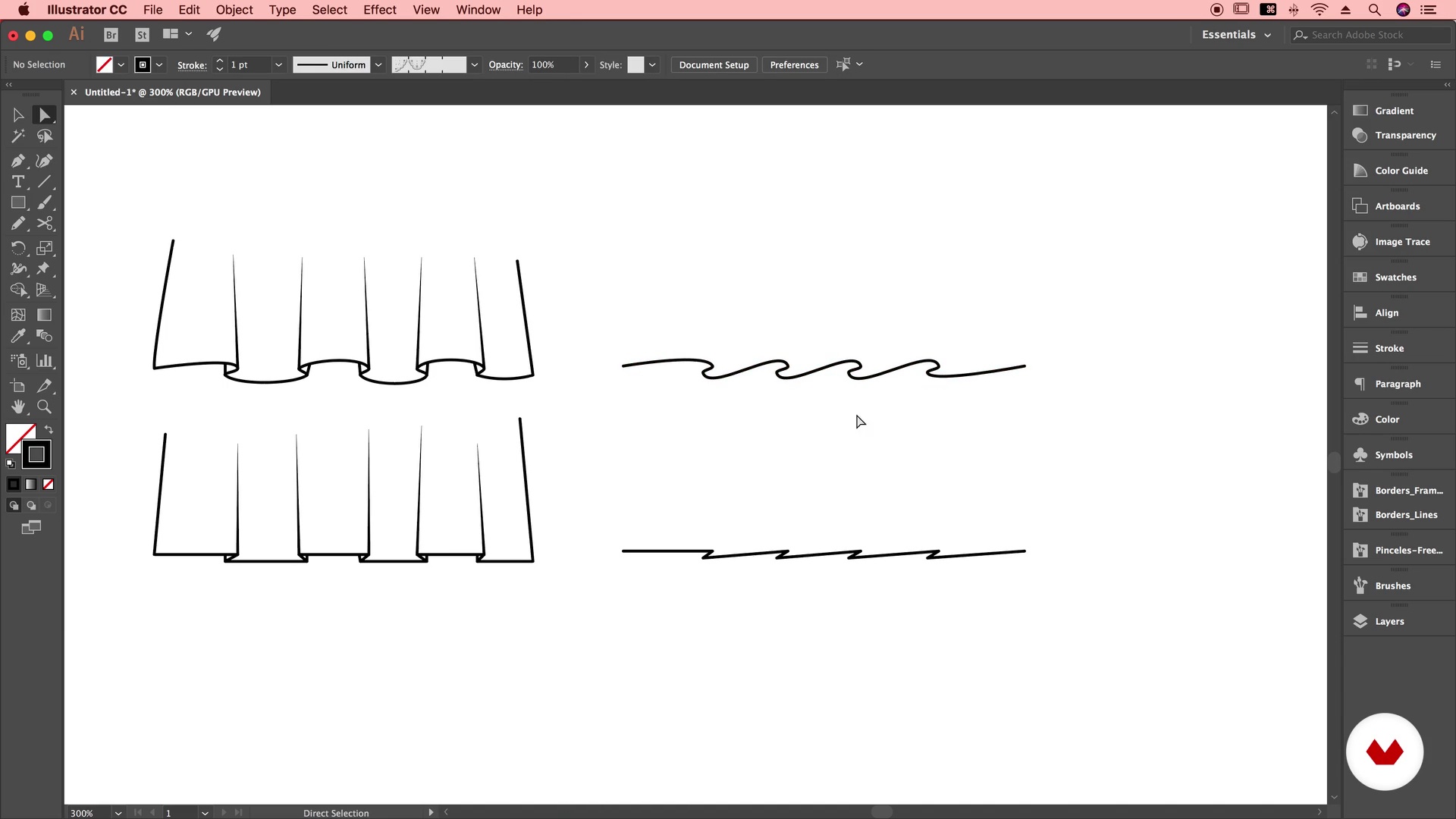Select the Gradient tool in toolbar
The width and height of the screenshot is (1456, 819).
(45, 315)
